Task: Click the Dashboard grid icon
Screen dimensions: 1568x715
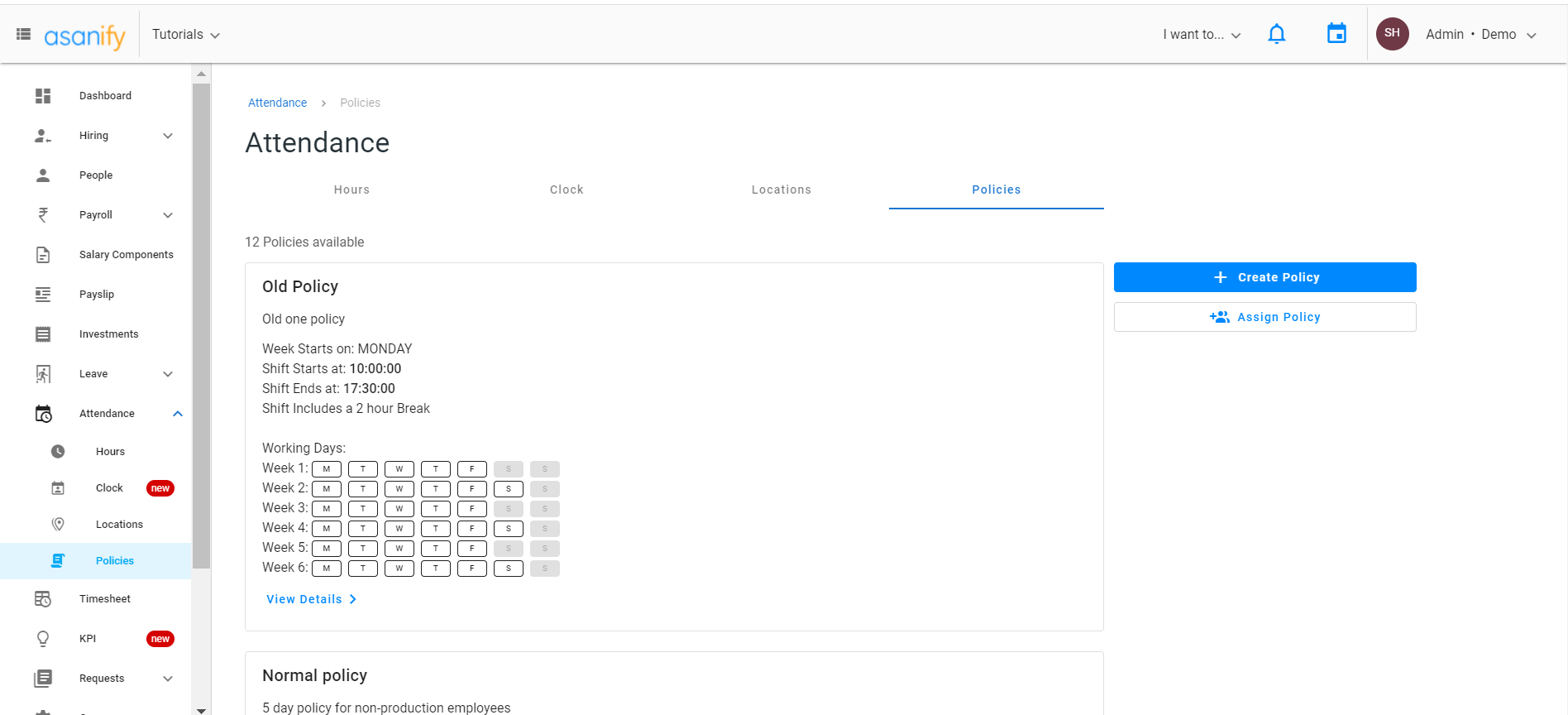Action: 43,96
